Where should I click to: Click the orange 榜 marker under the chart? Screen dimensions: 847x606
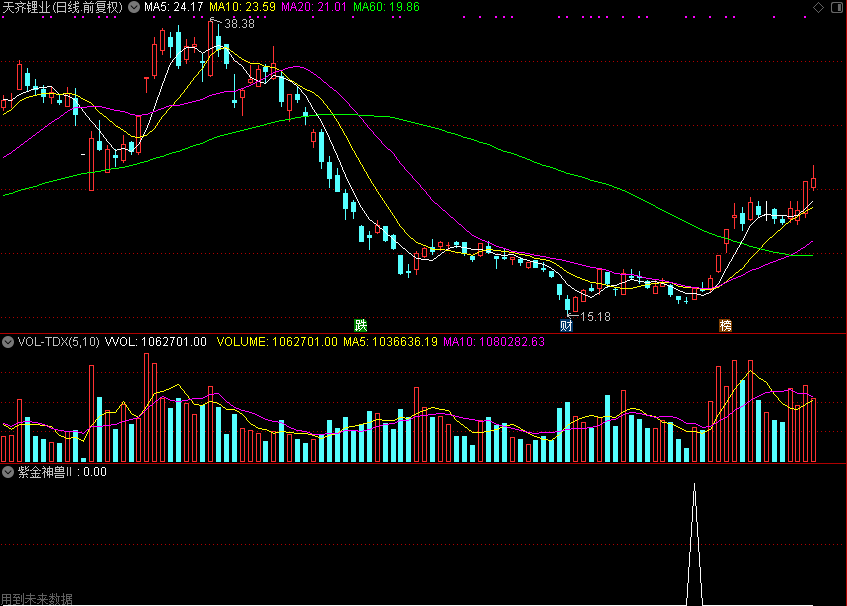coord(725,325)
